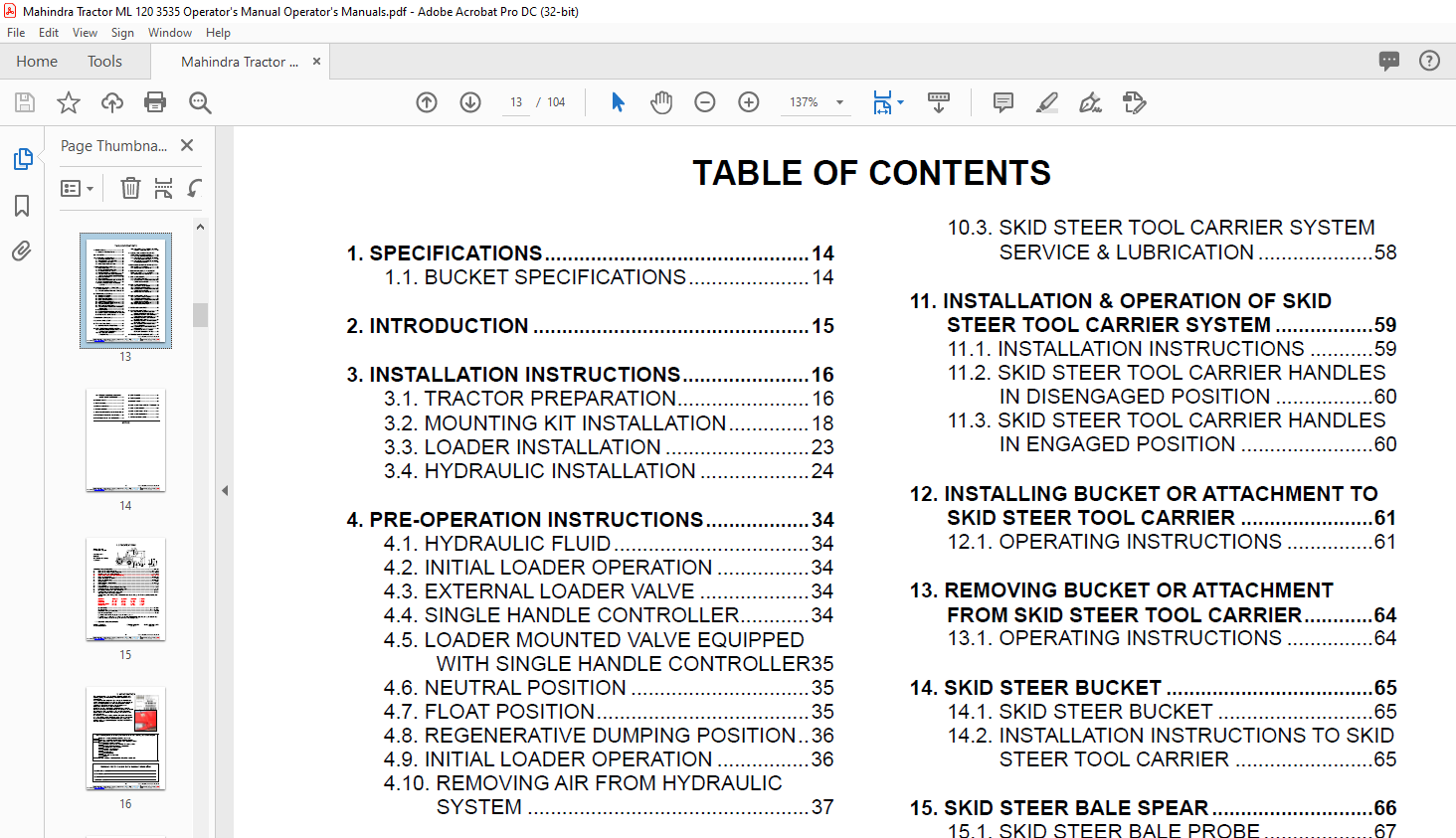This screenshot has height=838, width=1456.
Task: Open the Help question mark icon
Action: tap(1429, 61)
